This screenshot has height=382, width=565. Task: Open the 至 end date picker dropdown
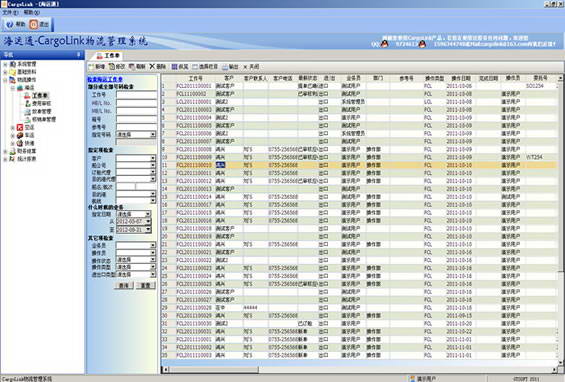pyautogui.click(x=148, y=230)
